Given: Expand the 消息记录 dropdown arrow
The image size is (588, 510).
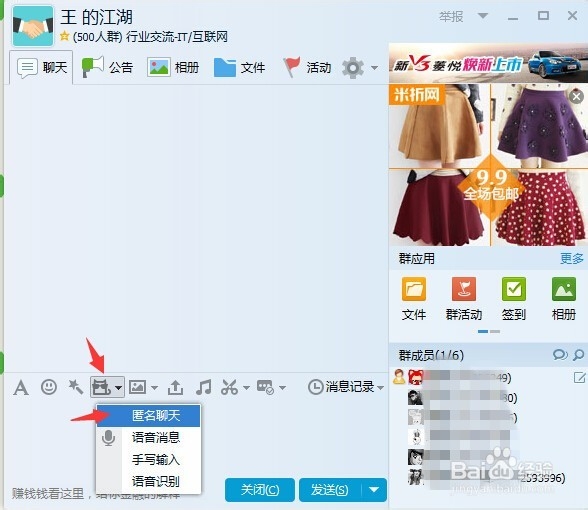Looking at the screenshot, I should (380, 387).
